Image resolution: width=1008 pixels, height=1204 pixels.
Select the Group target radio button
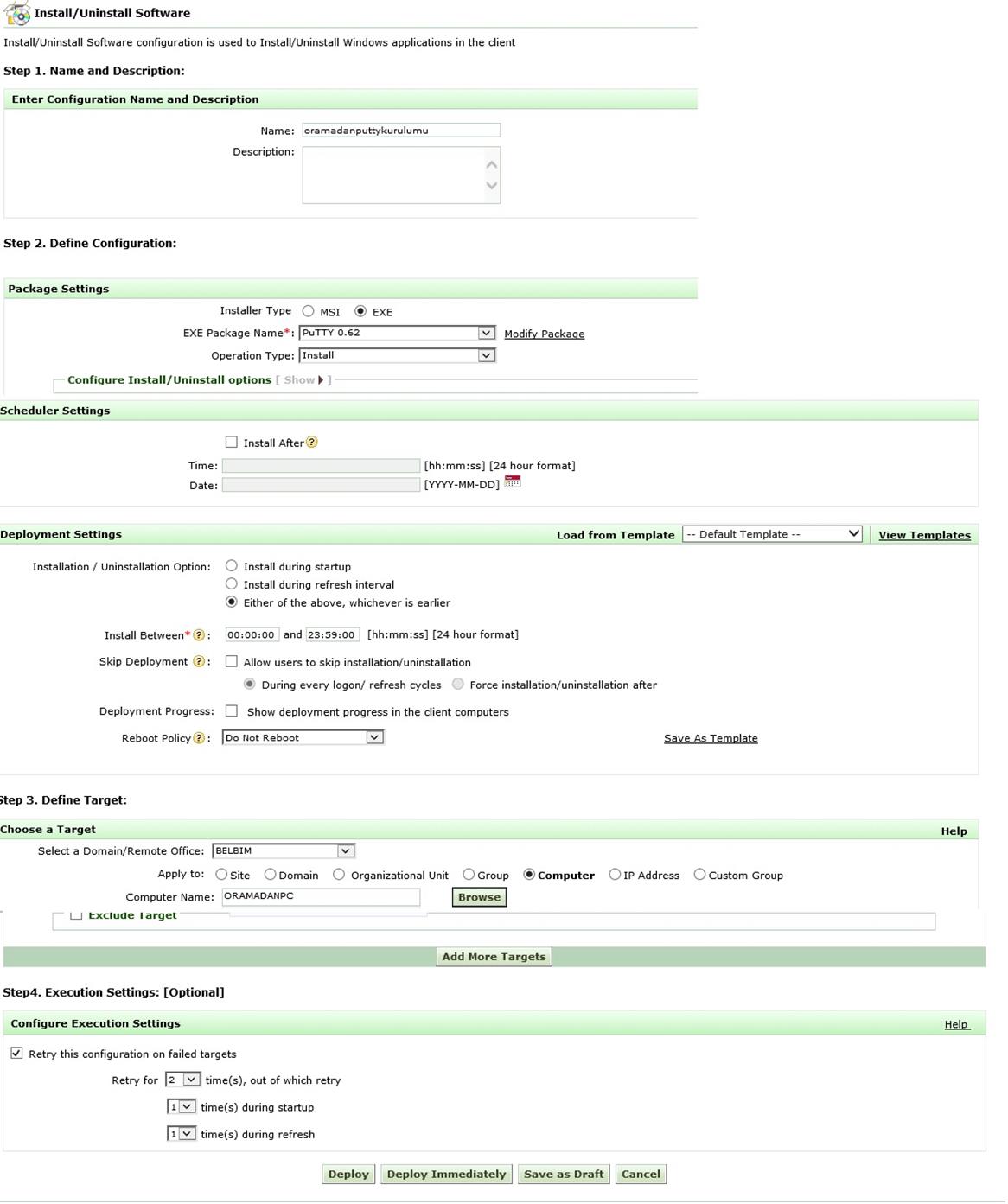click(469, 875)
